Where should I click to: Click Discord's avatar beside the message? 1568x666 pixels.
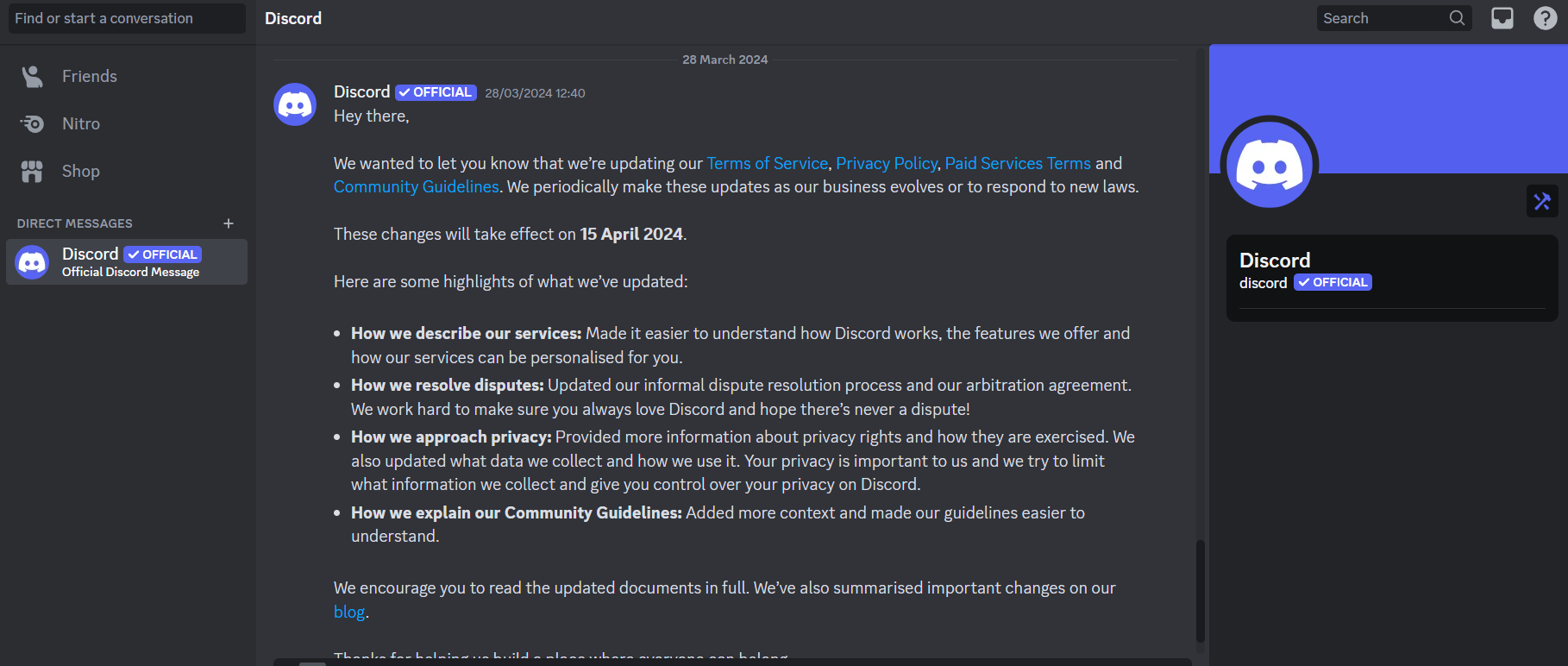(x=294, y=104)
